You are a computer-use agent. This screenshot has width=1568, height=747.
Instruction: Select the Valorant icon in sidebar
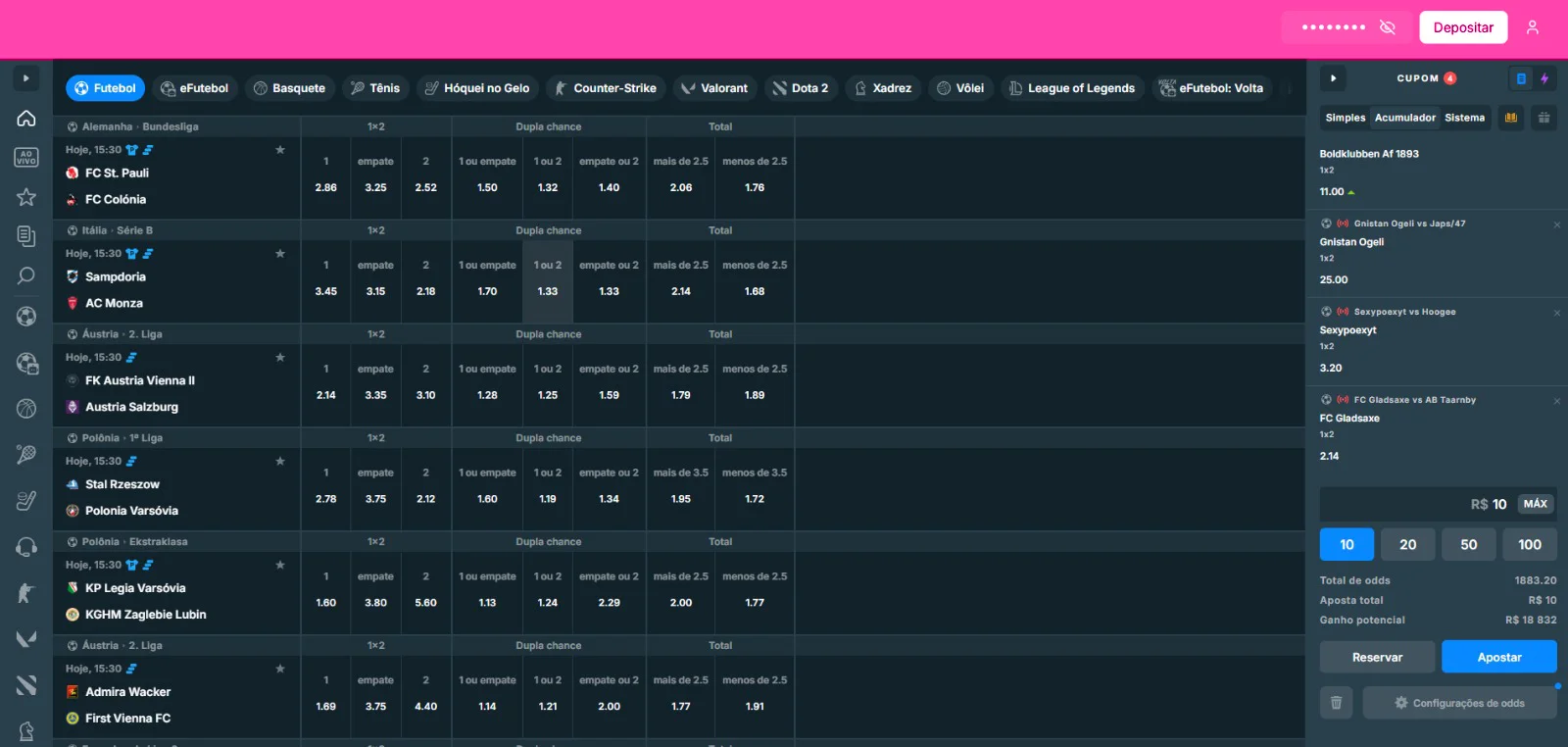pyautogui.click(x=26, y=639)
